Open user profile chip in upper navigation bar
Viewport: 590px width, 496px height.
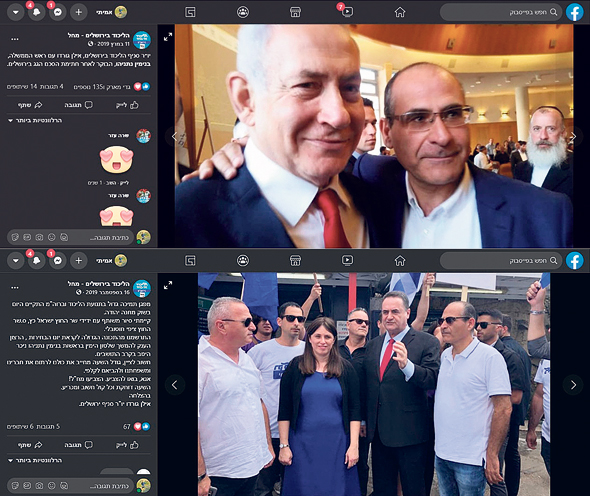(x=111, y=12)
